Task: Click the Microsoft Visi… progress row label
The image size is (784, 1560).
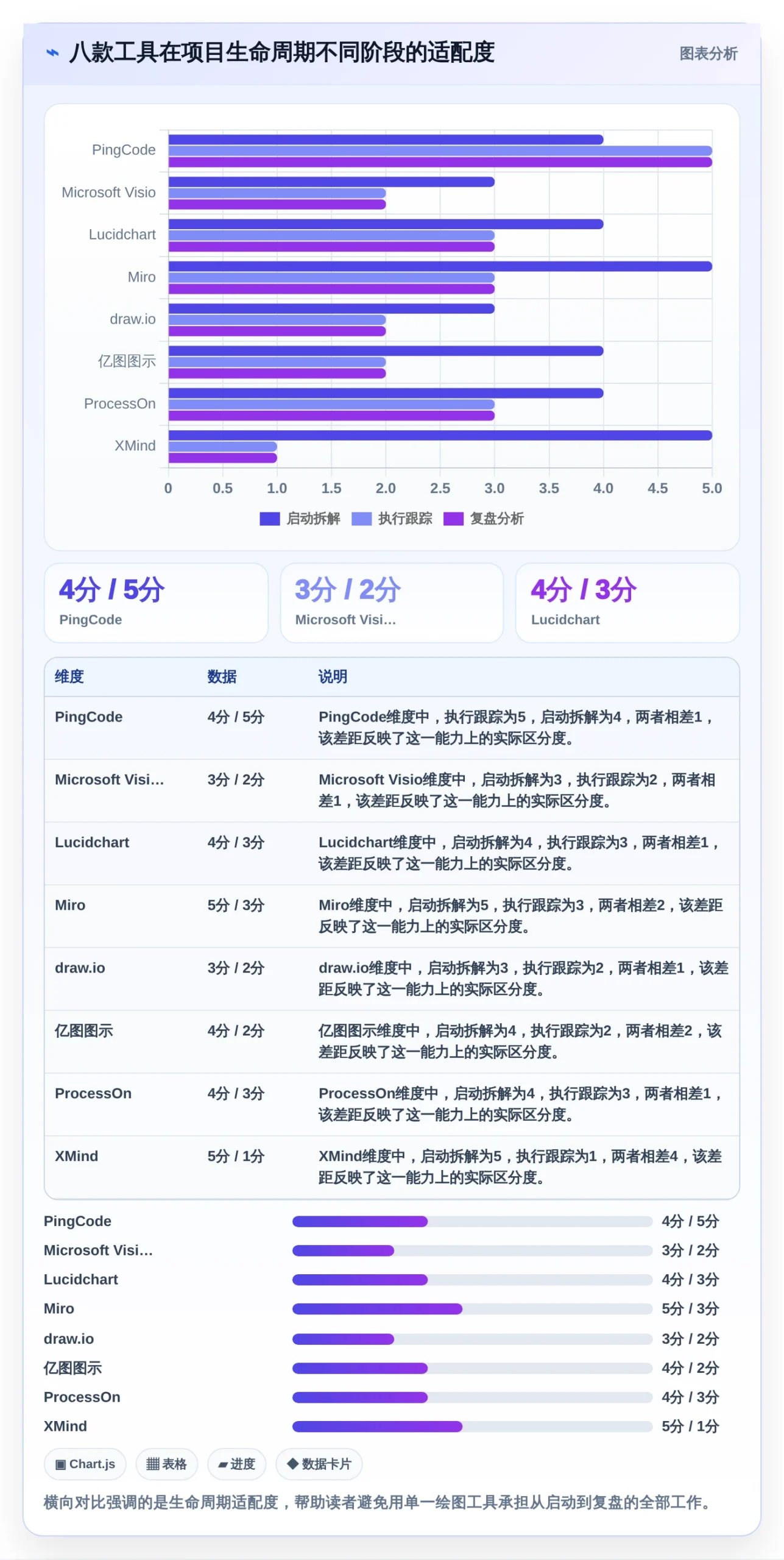Action: click(98, 1250)
